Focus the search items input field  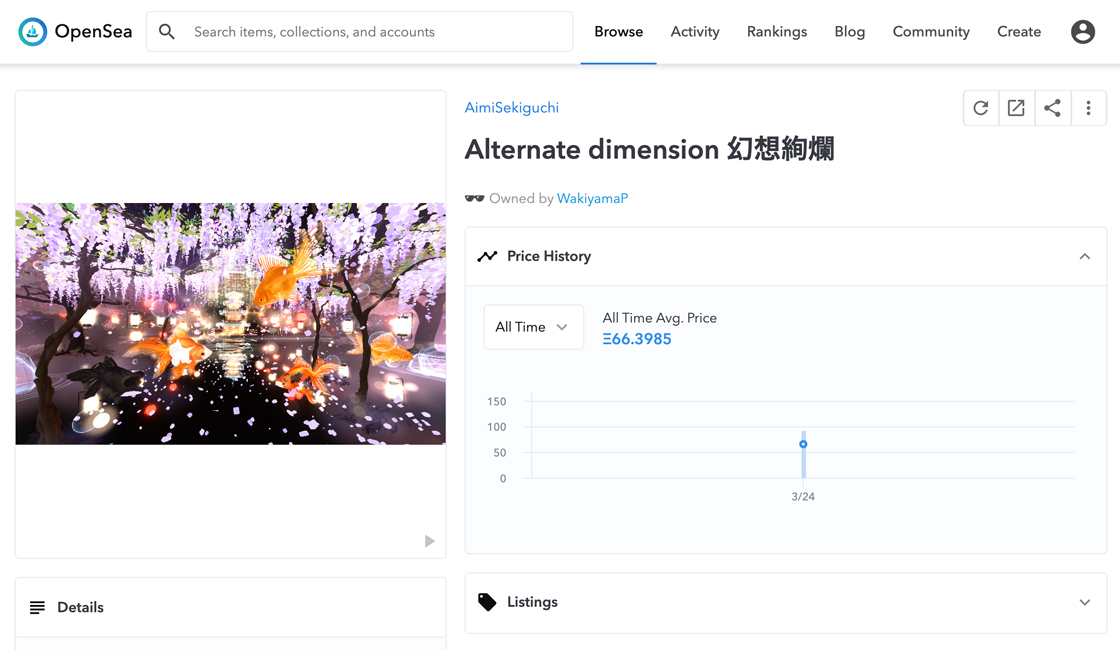click(x=359, y=31)
